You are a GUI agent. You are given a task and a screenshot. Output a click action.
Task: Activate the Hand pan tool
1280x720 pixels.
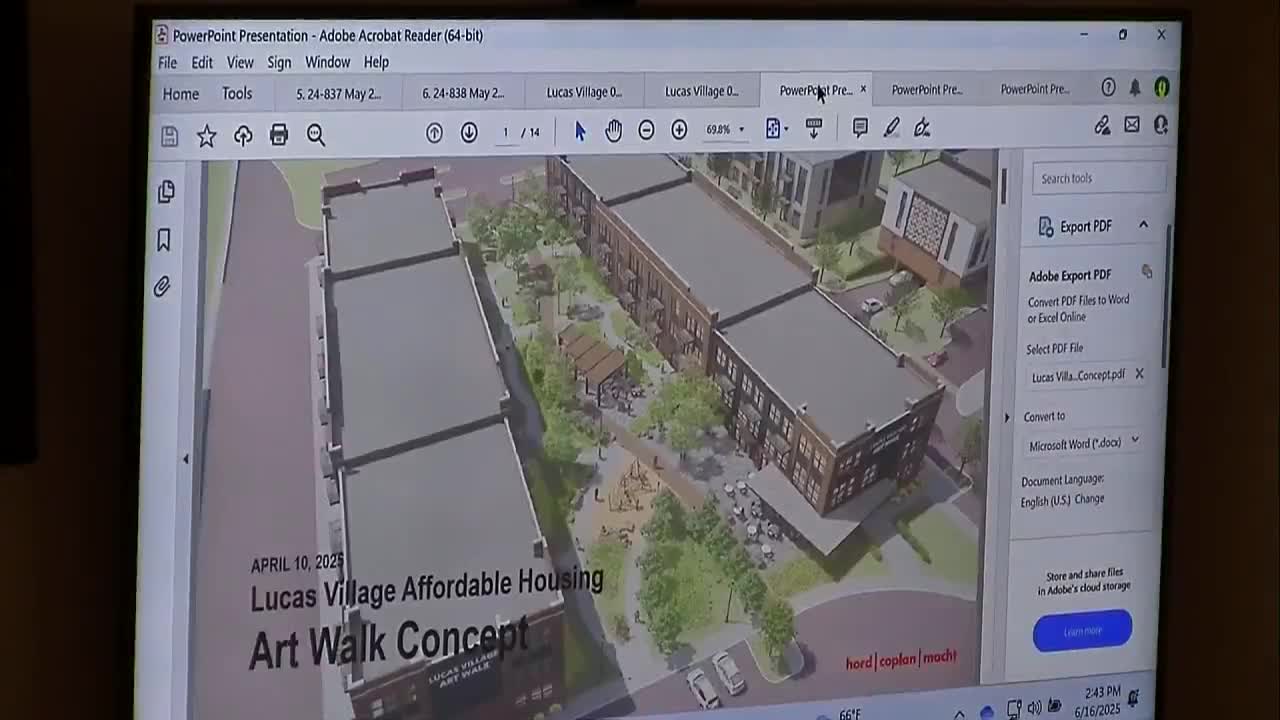(613, 130)
